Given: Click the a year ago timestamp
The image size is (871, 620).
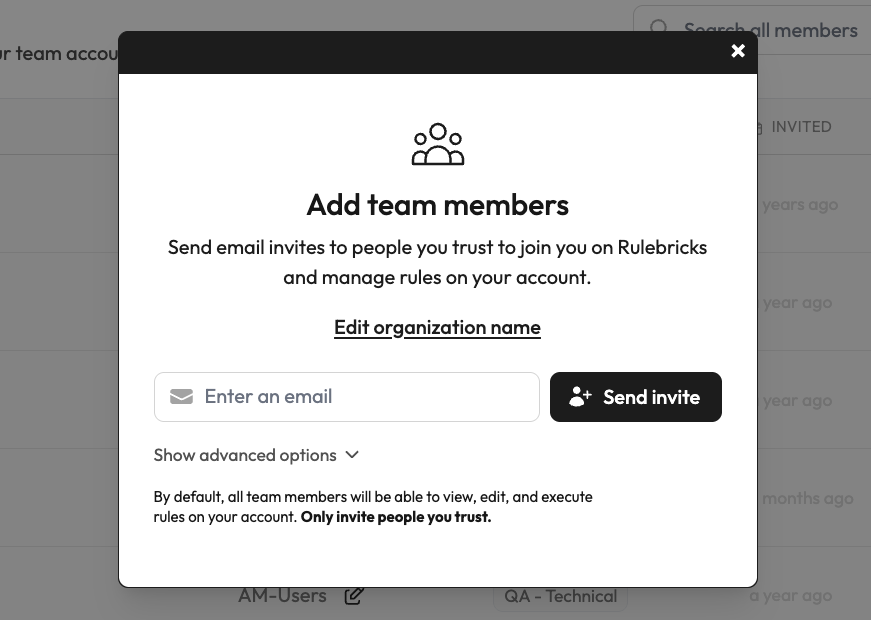Looking at the screenshot, I should point(791,301).
